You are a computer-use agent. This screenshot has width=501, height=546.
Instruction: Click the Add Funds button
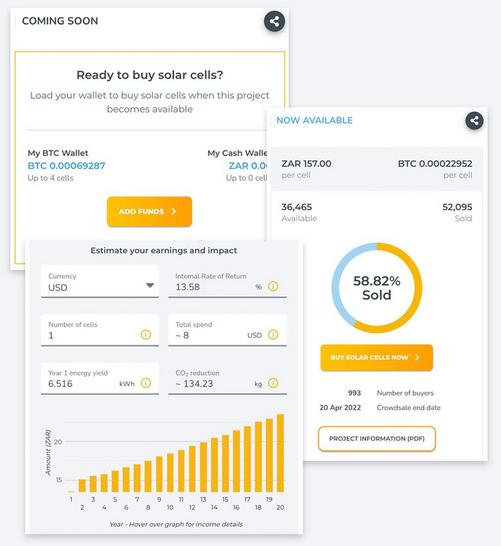[x=149, y=211]
